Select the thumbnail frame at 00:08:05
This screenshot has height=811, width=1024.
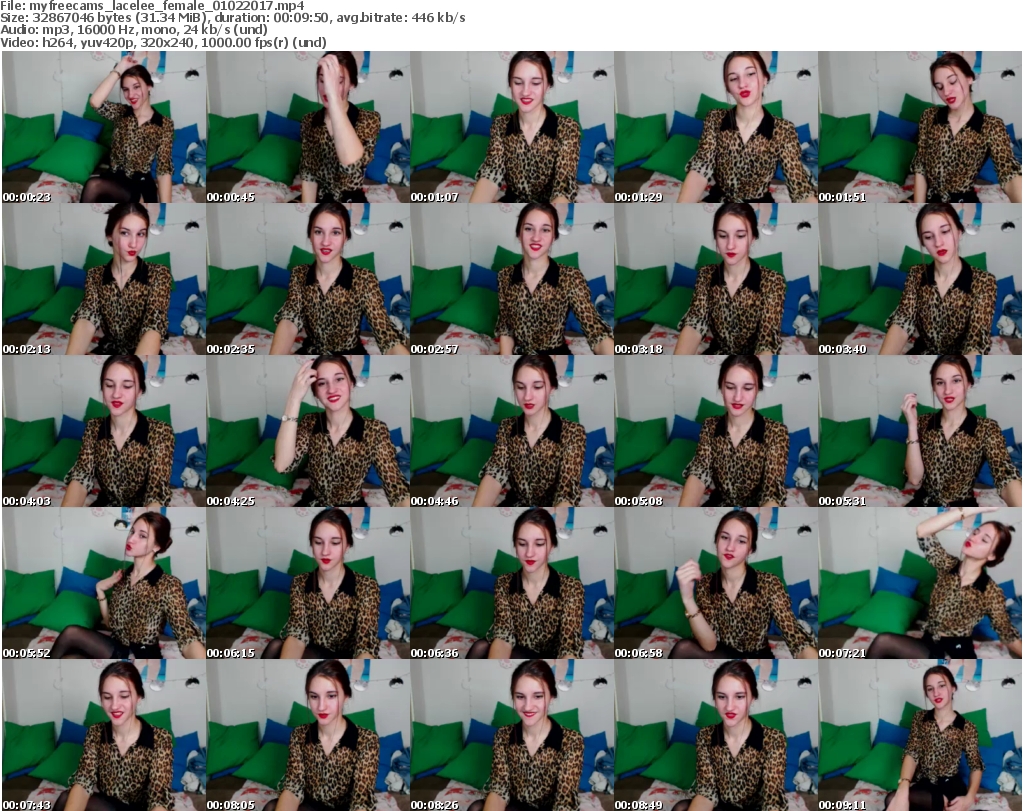tap(308, 735)
